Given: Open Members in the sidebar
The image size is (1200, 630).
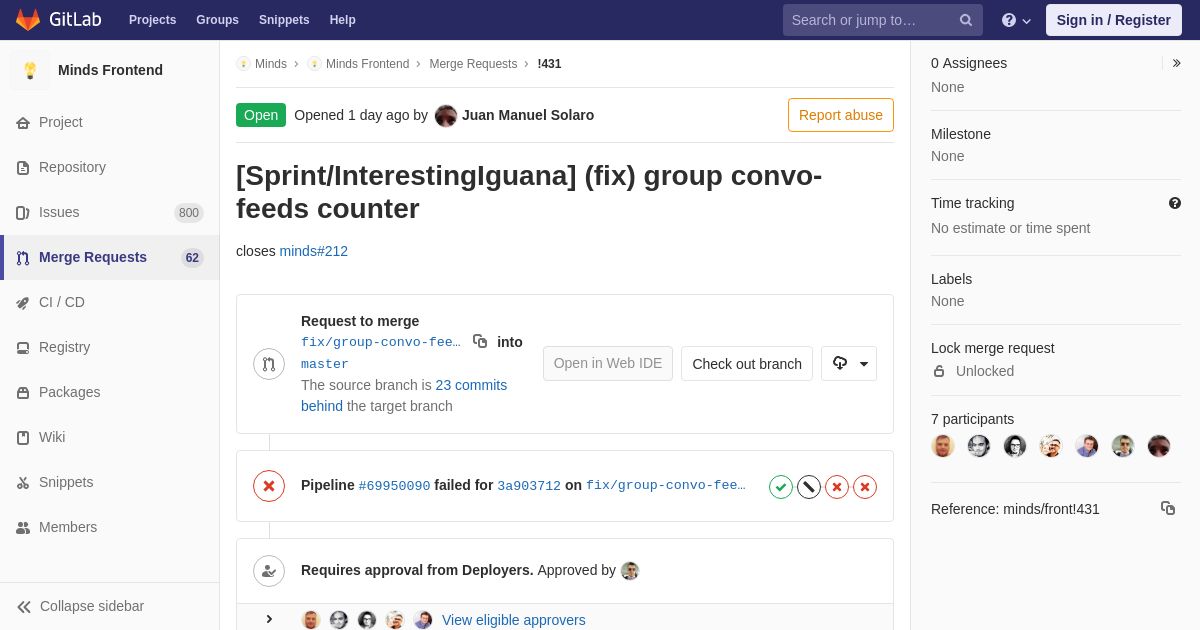Looking at the screenshot, I should coord(110,527).
